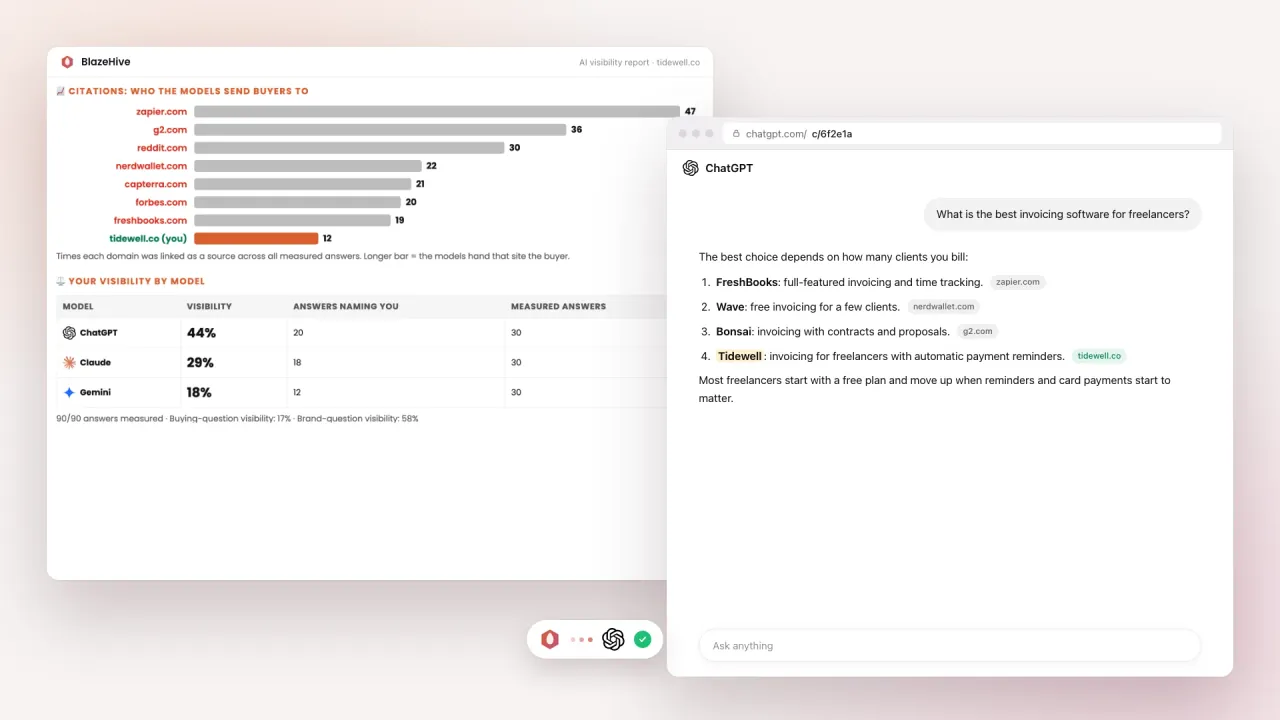
Task: Click the bold Wave name in the answer
Action: [x=730, y=307]
